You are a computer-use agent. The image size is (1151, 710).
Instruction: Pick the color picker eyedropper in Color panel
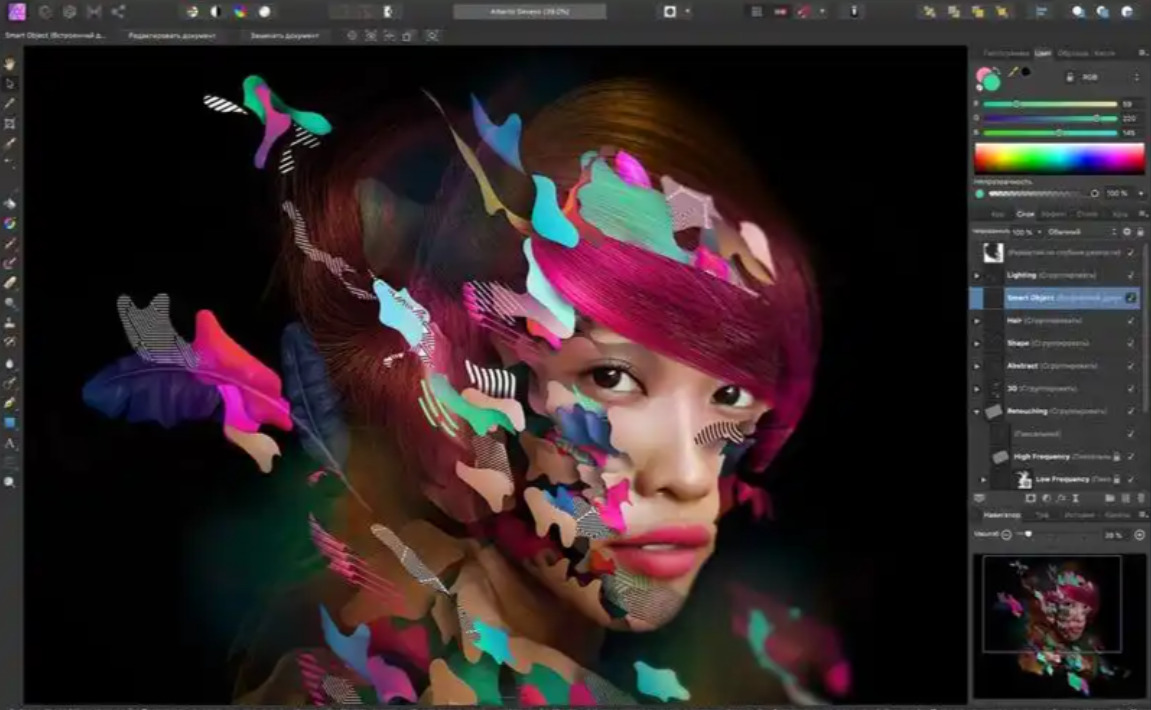1012,73
